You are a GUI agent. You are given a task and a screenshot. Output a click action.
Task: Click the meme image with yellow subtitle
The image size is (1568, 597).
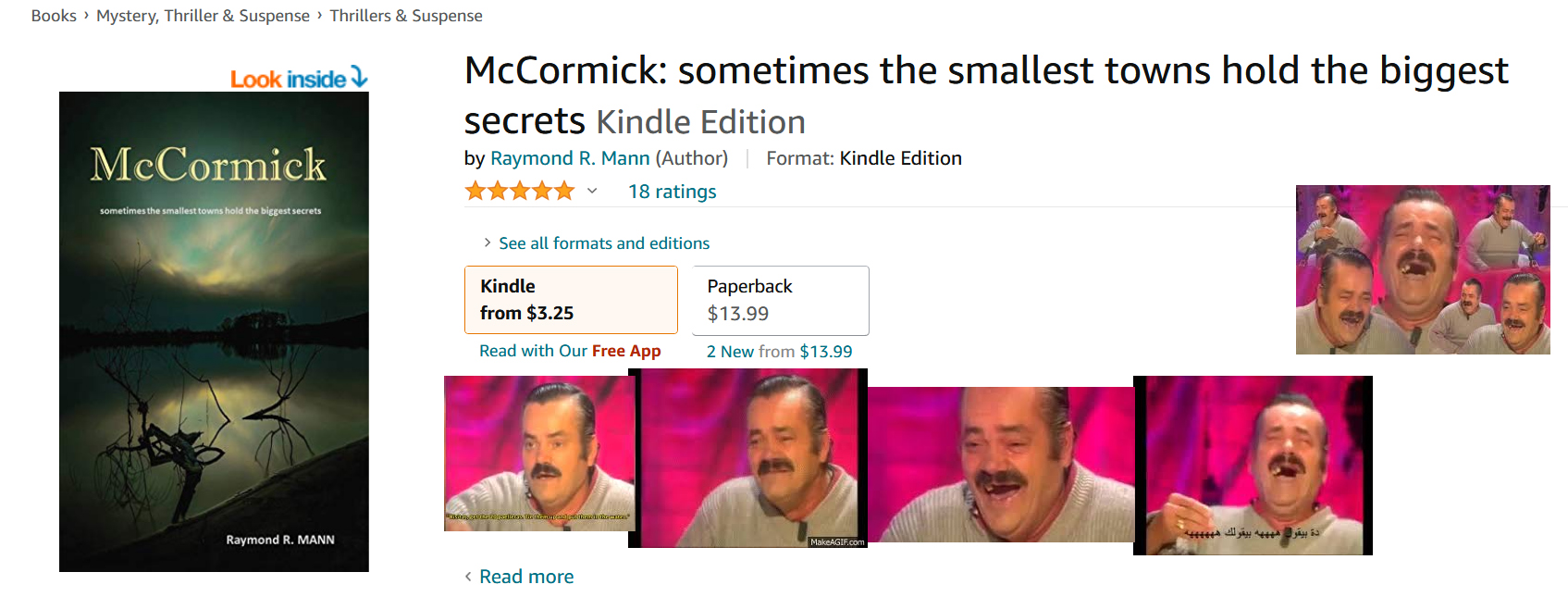(x=538, y=454)
